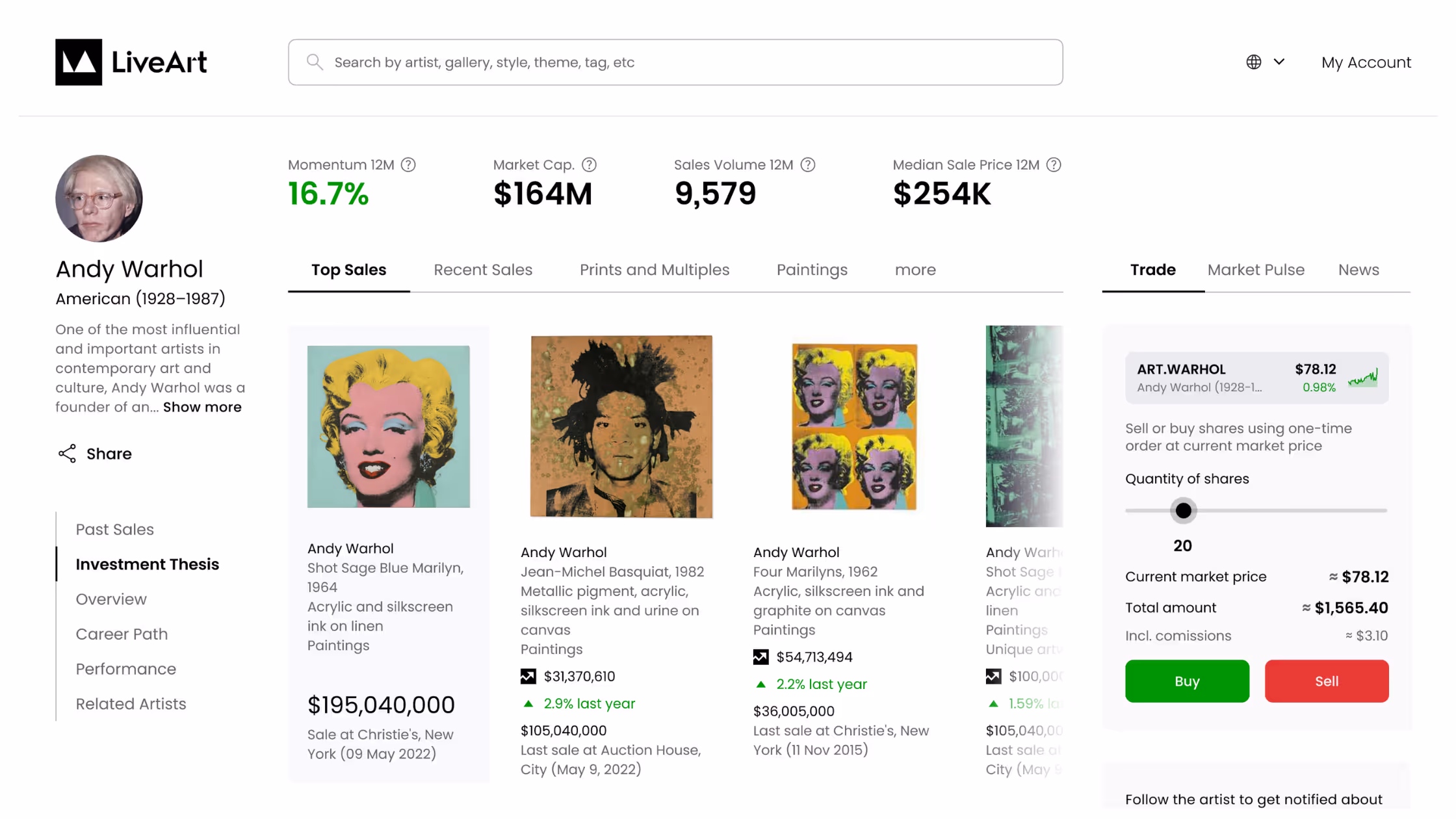Click ART.WARHOL sparkline chart icon

click(1362, 378)
